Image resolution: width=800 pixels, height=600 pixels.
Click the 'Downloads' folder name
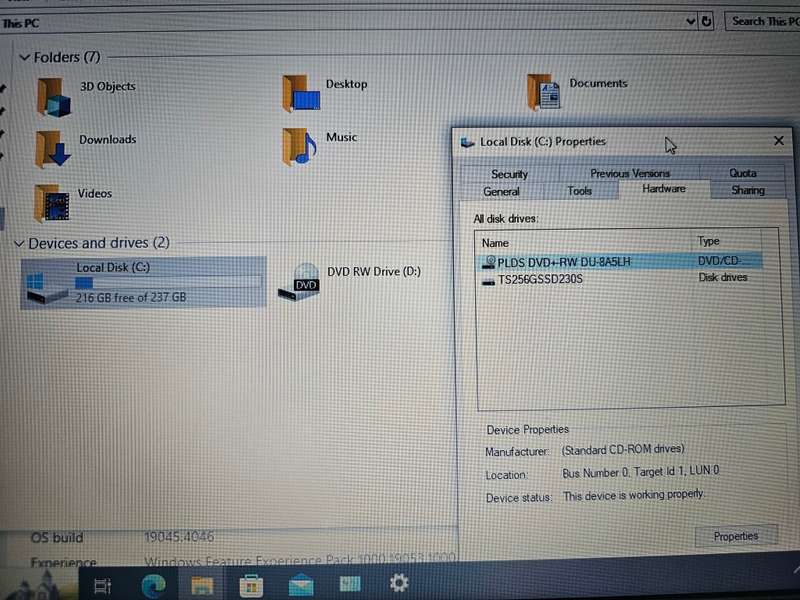coord(108,139)
